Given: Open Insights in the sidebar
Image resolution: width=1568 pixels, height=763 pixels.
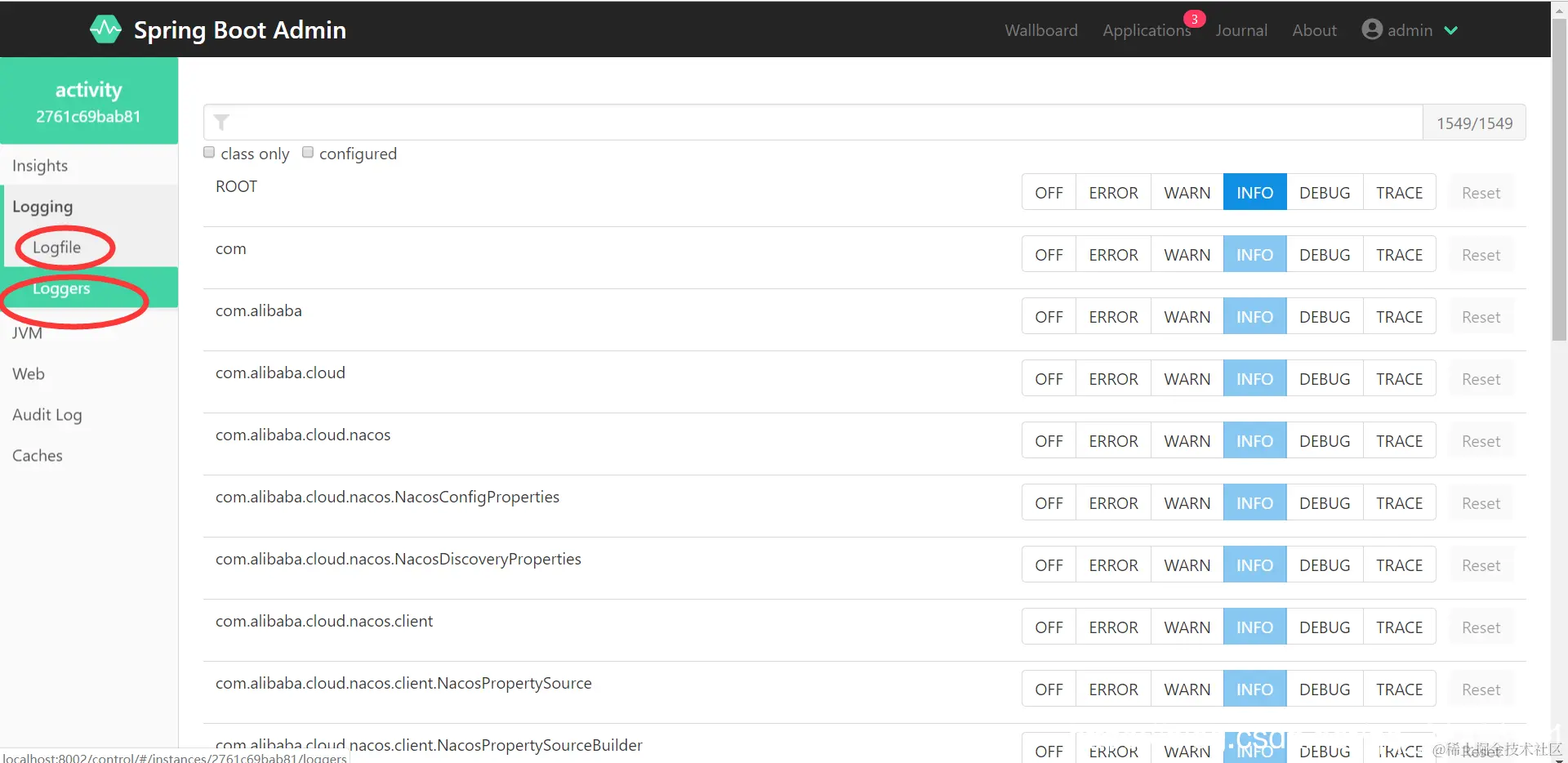Looking at the screenshot, I should point(89,166).
